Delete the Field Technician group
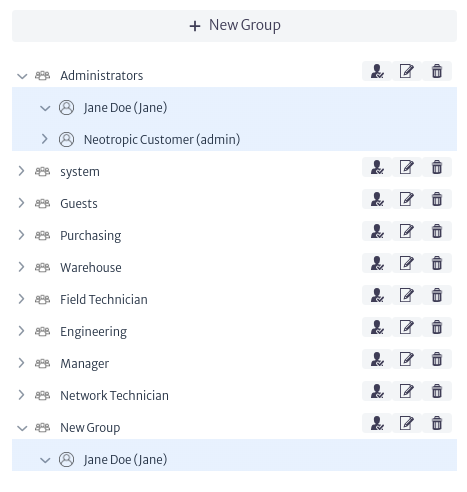The image size is (467, 492). click(x=437, y=295)
